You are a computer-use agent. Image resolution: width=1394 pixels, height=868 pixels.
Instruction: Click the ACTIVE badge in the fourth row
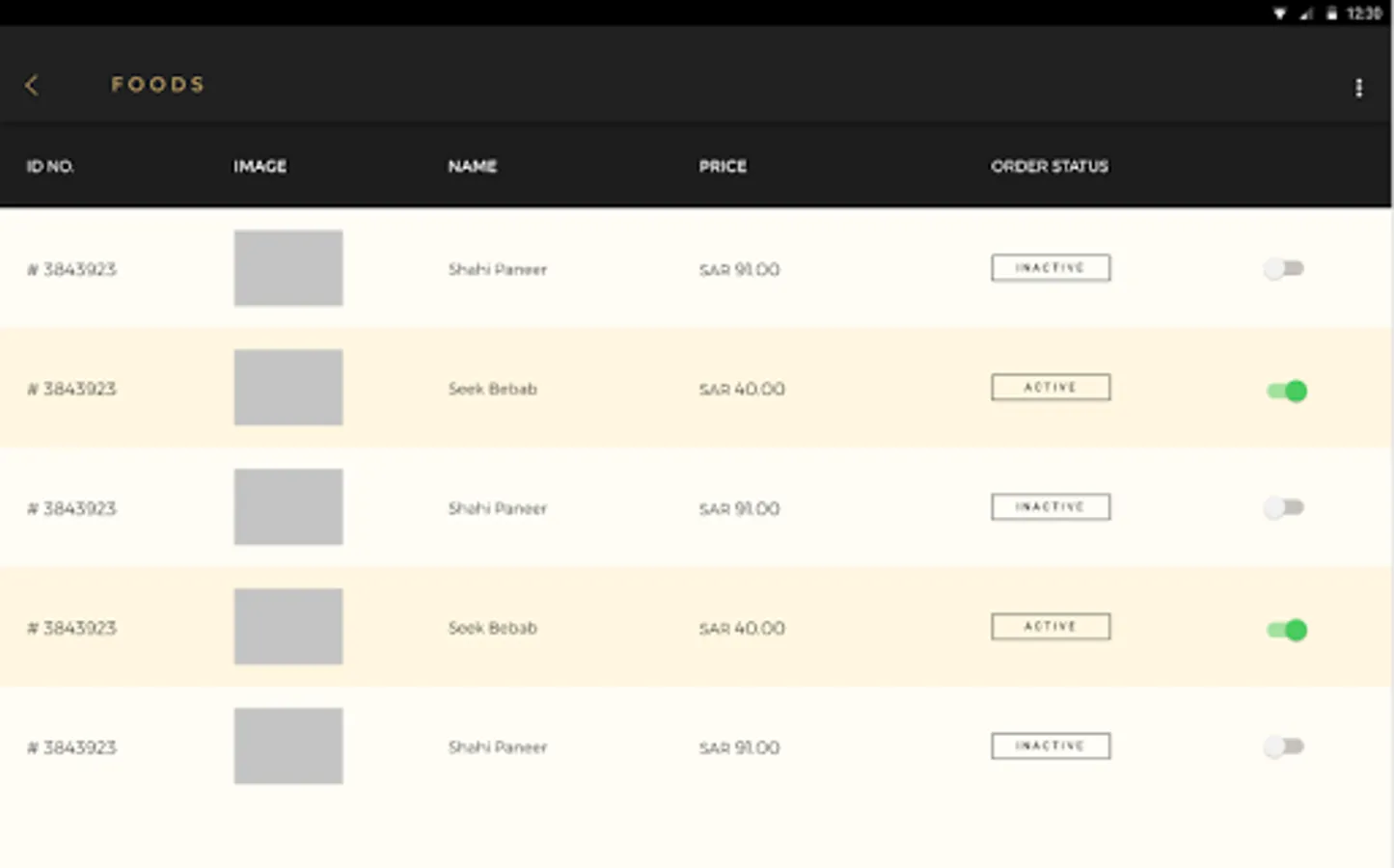pos(1051,626)
